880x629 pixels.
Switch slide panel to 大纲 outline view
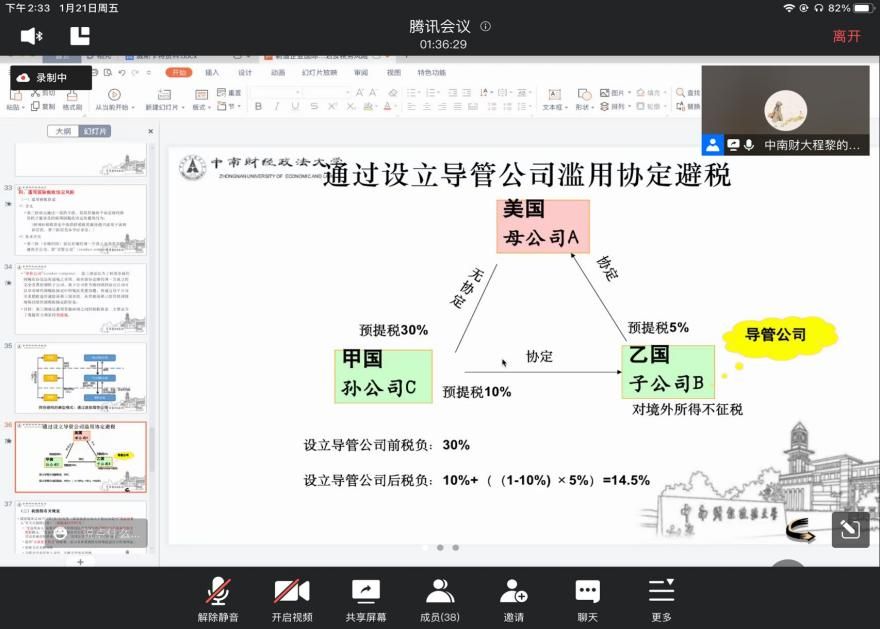coord(64,131)
